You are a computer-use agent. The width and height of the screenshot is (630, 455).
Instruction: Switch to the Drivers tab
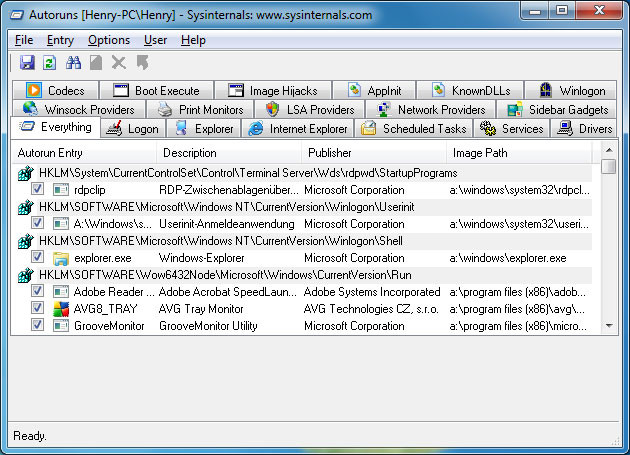tap(584, 129)
